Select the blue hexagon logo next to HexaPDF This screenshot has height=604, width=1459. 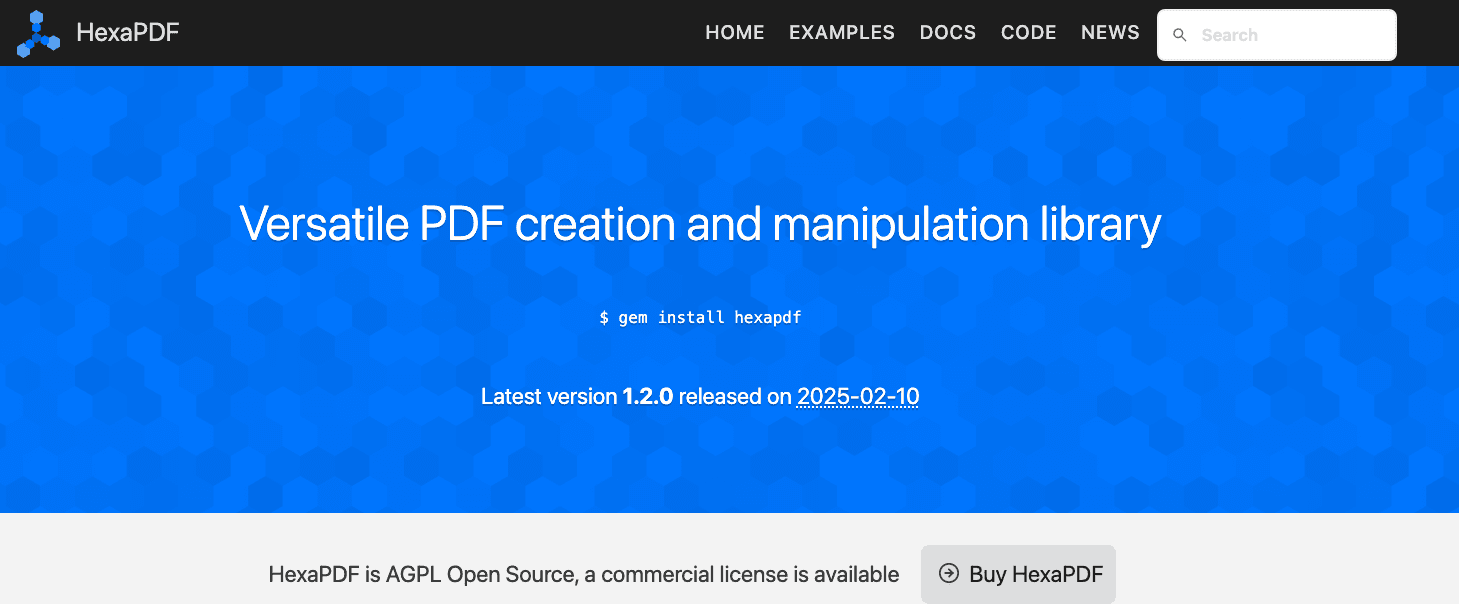click(x=38, y=32)
